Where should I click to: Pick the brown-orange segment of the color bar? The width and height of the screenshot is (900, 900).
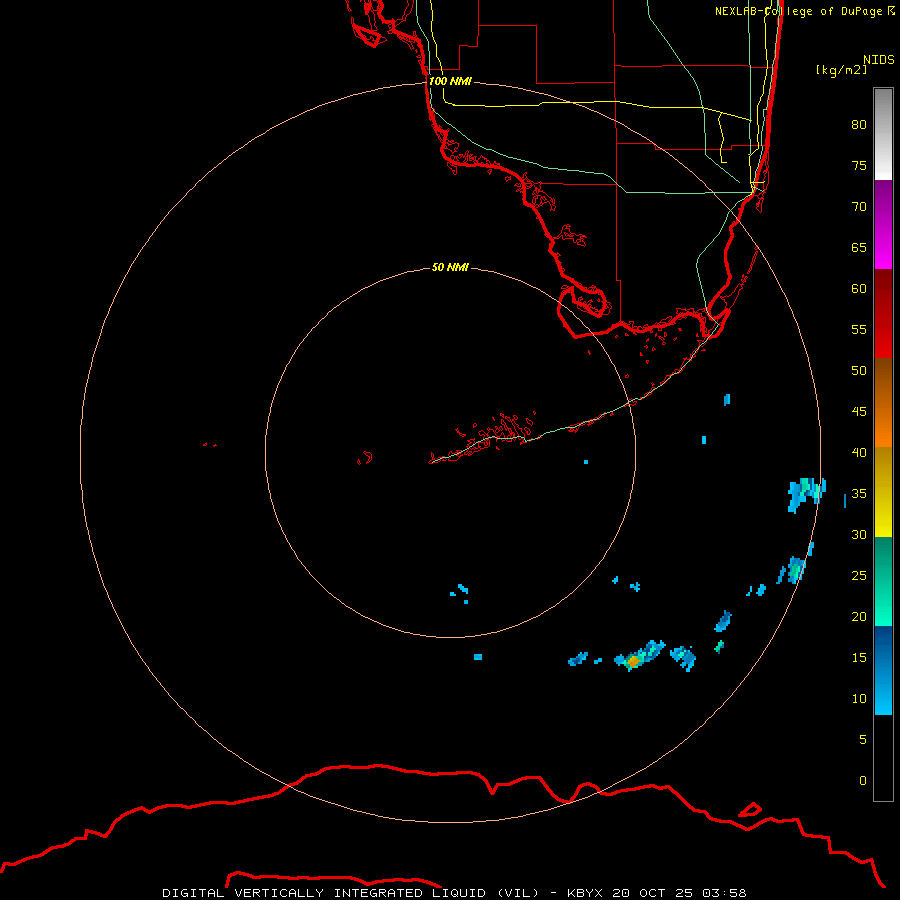(x=883, y=402)
